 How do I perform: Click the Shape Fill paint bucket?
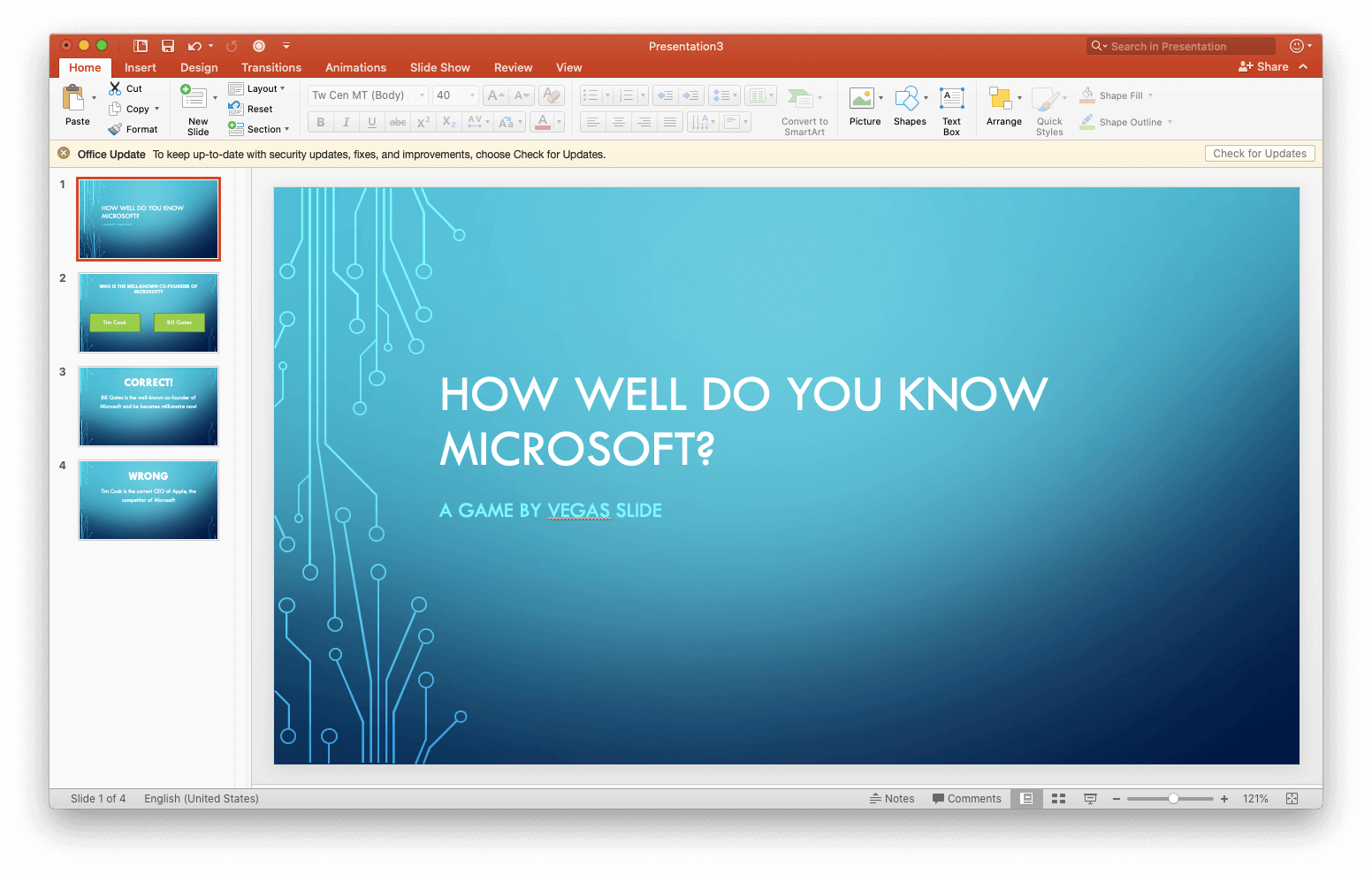coord(1087,95)
